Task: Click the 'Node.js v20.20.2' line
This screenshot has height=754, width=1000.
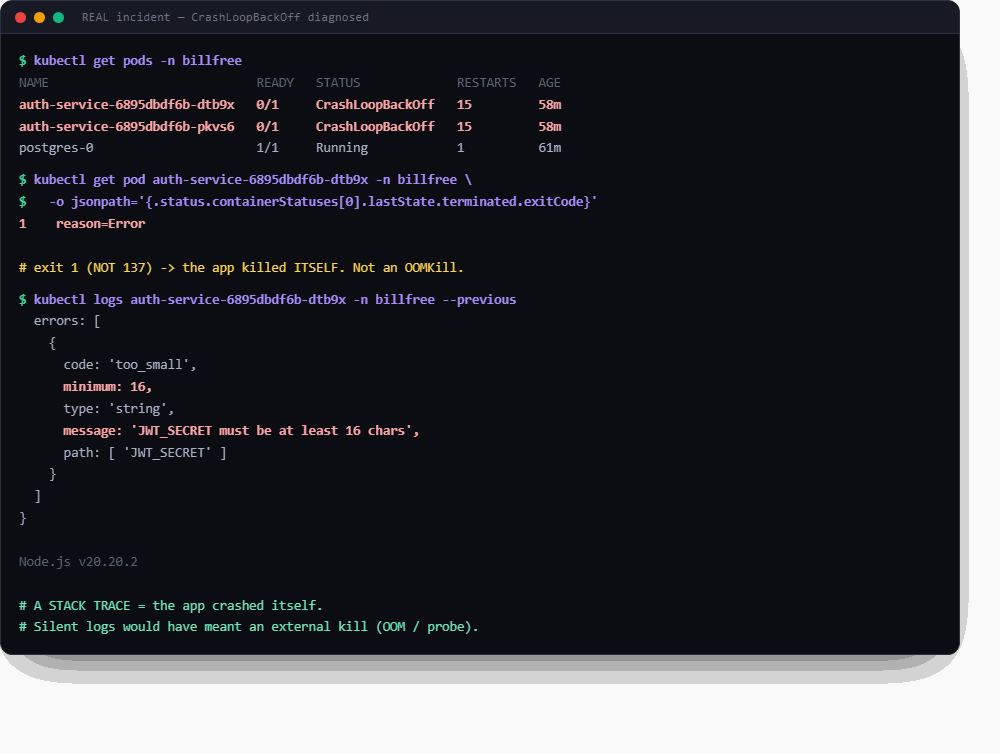Action: (78, 562)
